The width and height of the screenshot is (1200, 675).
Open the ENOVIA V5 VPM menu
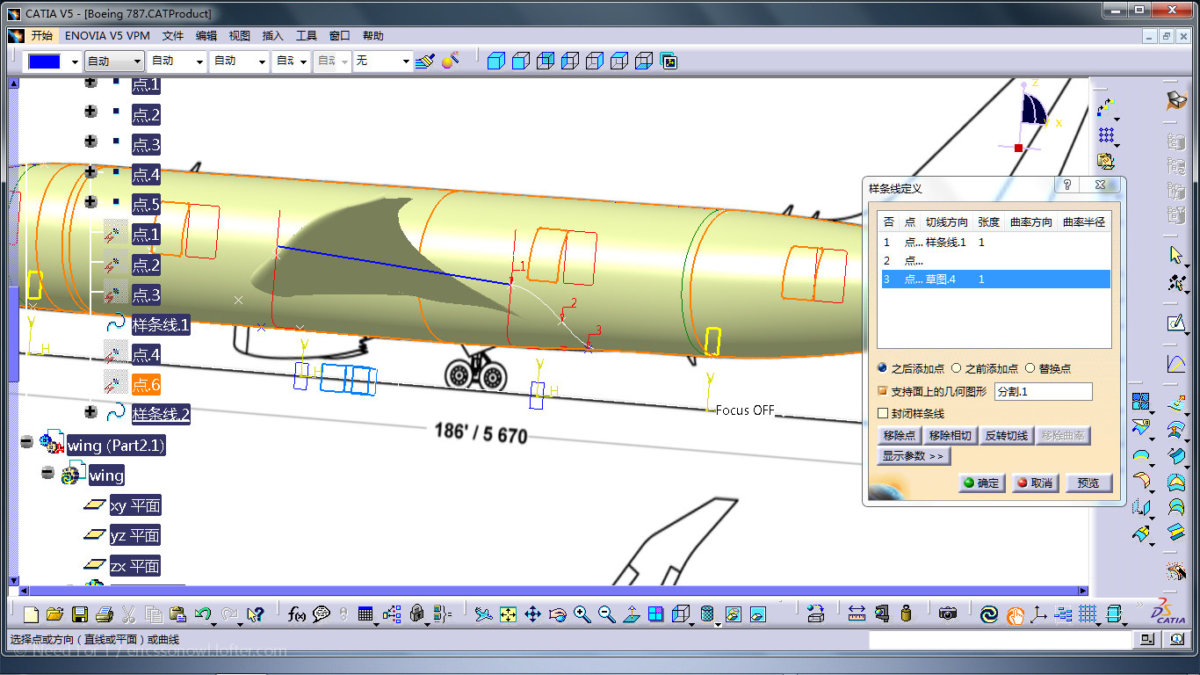coord(107,35)
